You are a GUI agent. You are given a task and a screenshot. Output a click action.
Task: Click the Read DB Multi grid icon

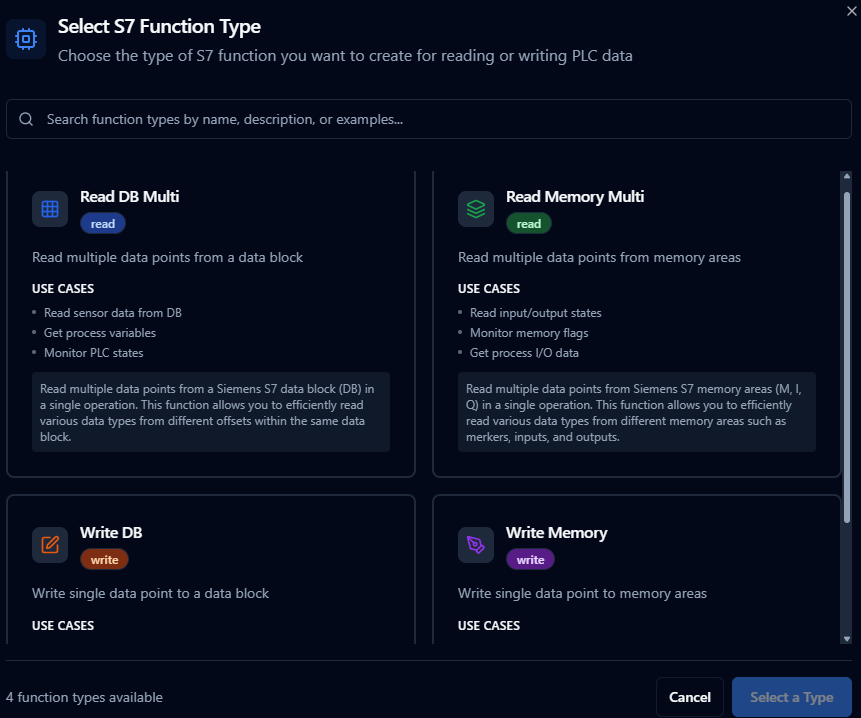50,209
